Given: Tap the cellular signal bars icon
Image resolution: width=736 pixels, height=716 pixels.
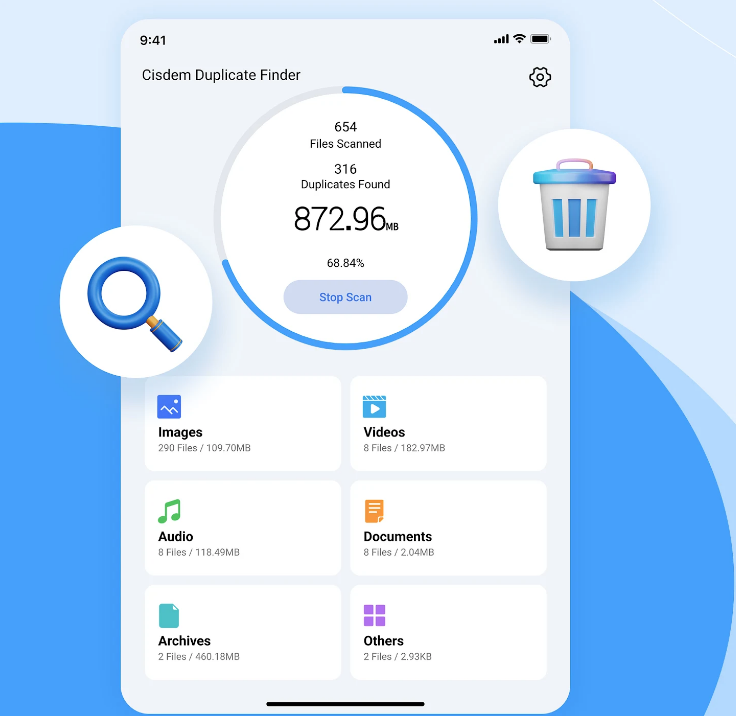Looking at the screenshot, I should (501, 39).
